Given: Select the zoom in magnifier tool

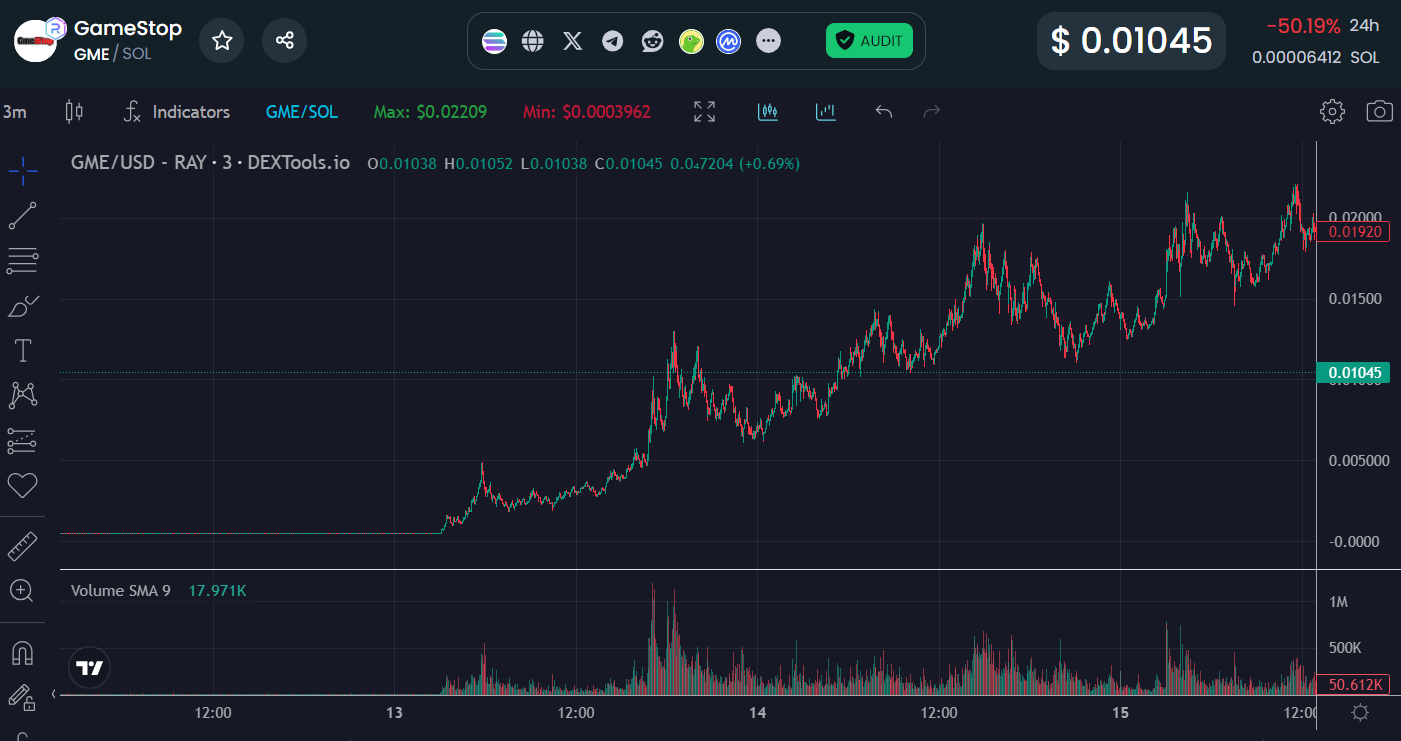Looking at the screenshot, I should tap(23, 591).
